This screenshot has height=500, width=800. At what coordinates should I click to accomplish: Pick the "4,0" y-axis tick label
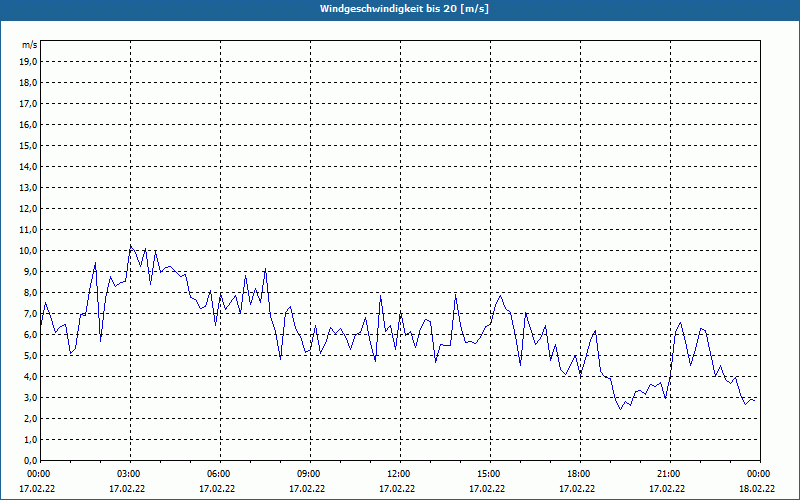point(30,377)
